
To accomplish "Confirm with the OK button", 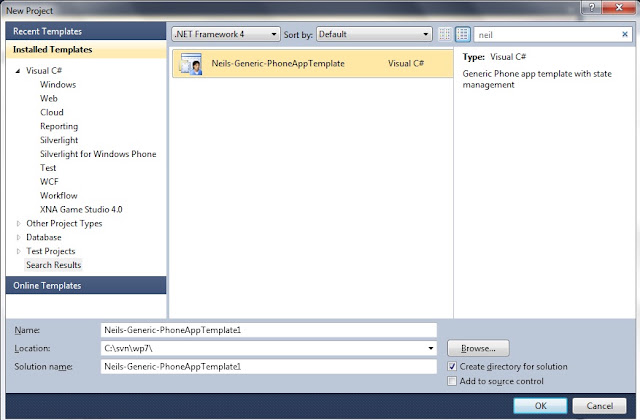I will pos(540,406).
